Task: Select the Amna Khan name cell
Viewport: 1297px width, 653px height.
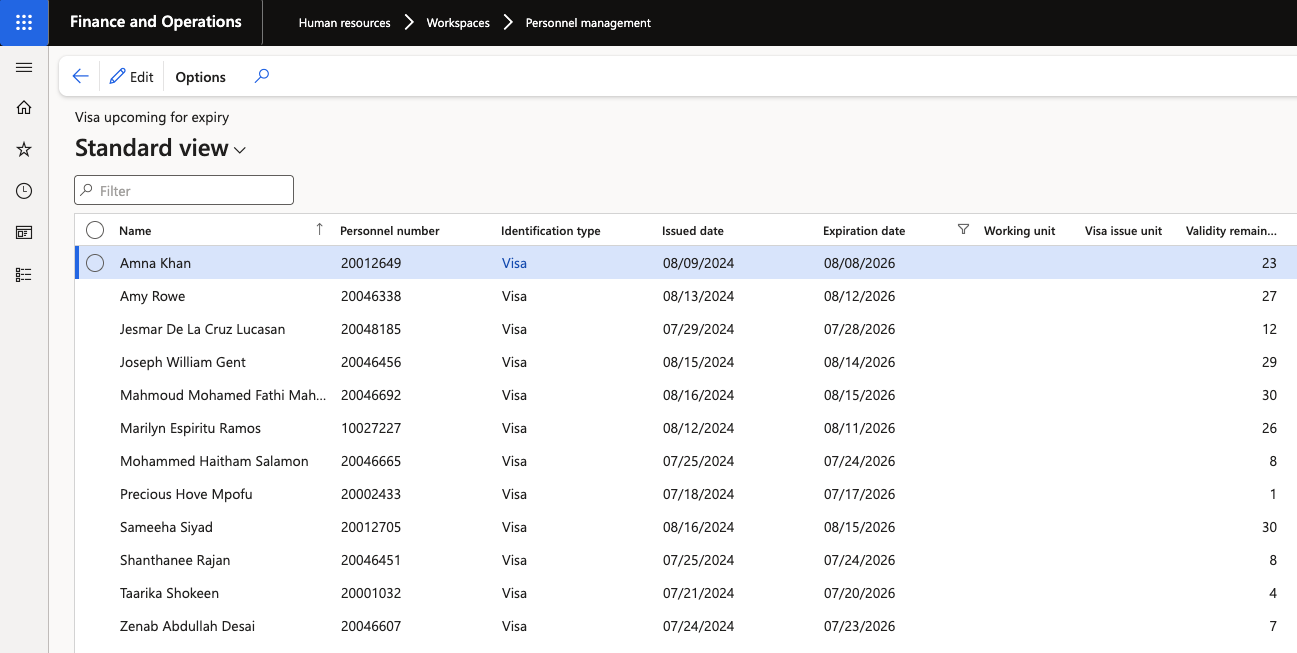Action: point(155,263)
